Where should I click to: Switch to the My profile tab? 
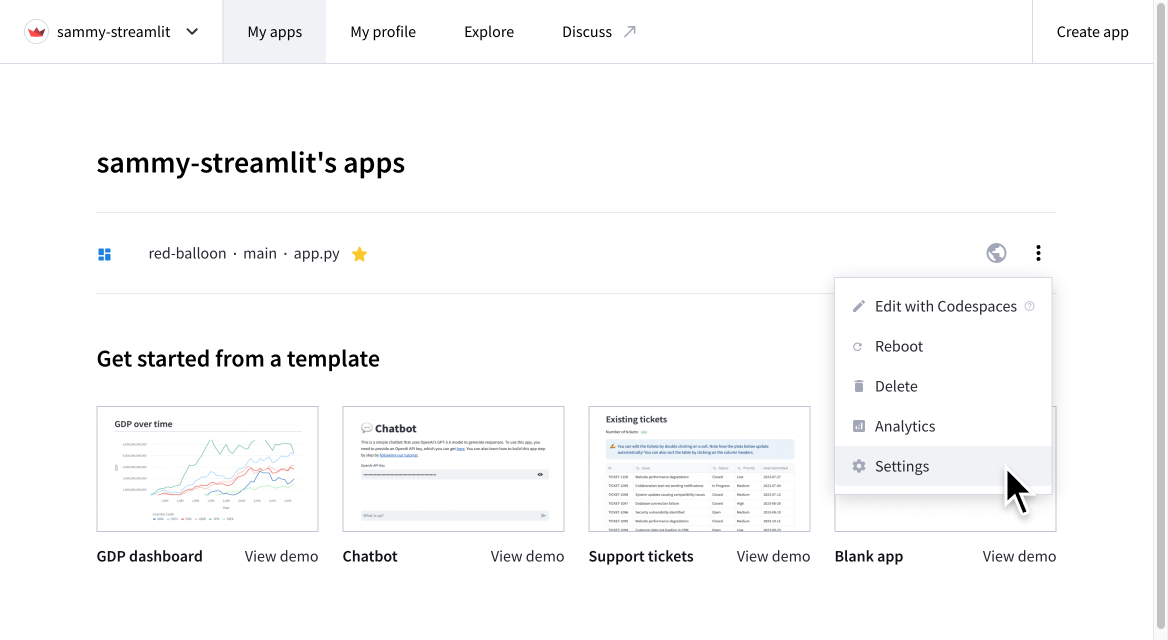(383, 31)
